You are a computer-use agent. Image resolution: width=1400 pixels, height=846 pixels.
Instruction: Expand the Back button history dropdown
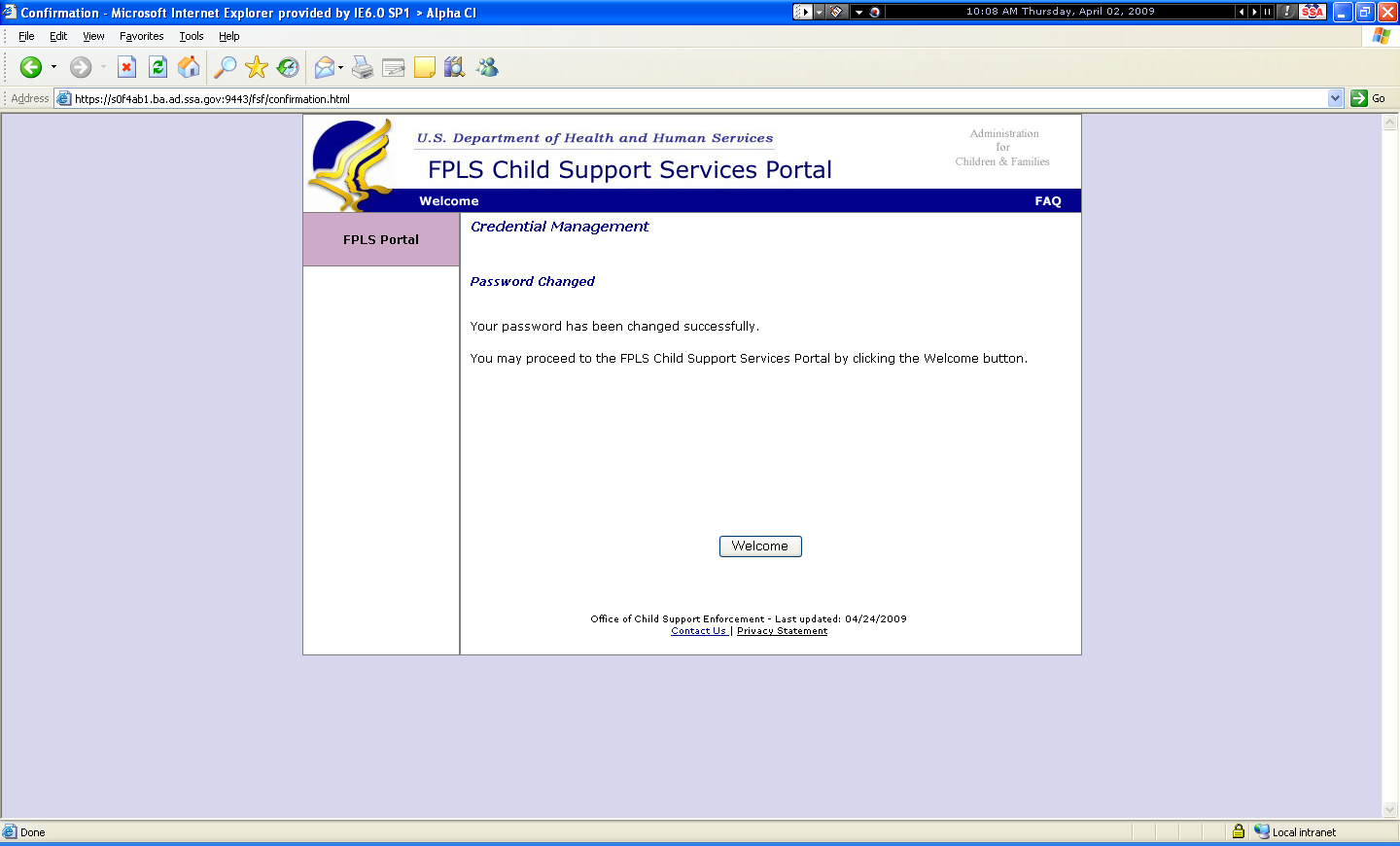click(x=53, y=67)
